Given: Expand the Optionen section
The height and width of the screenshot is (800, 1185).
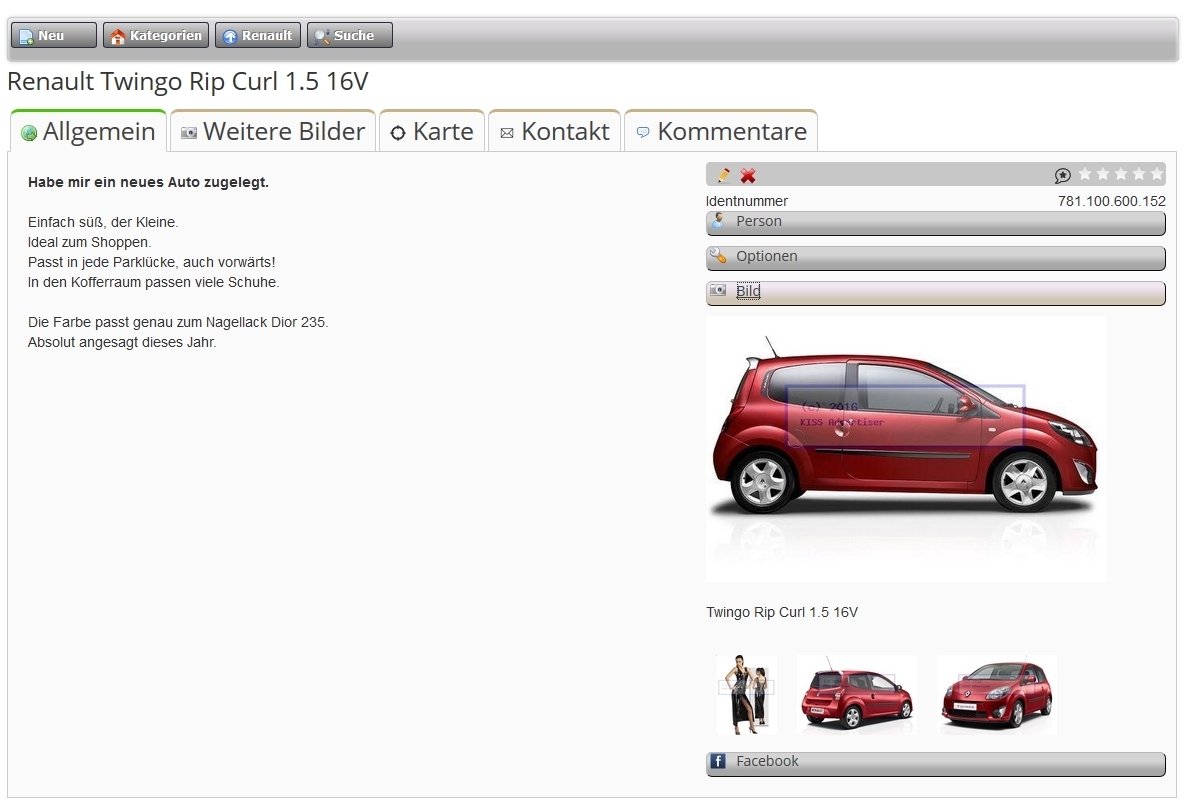Looking at the screenshot, I should click(936, 258).
